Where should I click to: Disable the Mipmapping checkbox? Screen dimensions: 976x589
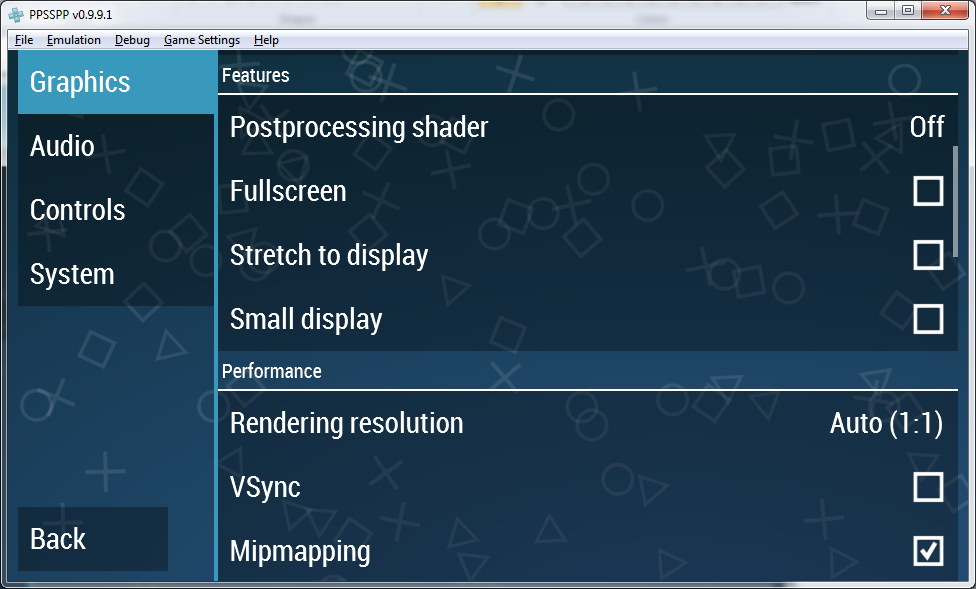point(928,551)
